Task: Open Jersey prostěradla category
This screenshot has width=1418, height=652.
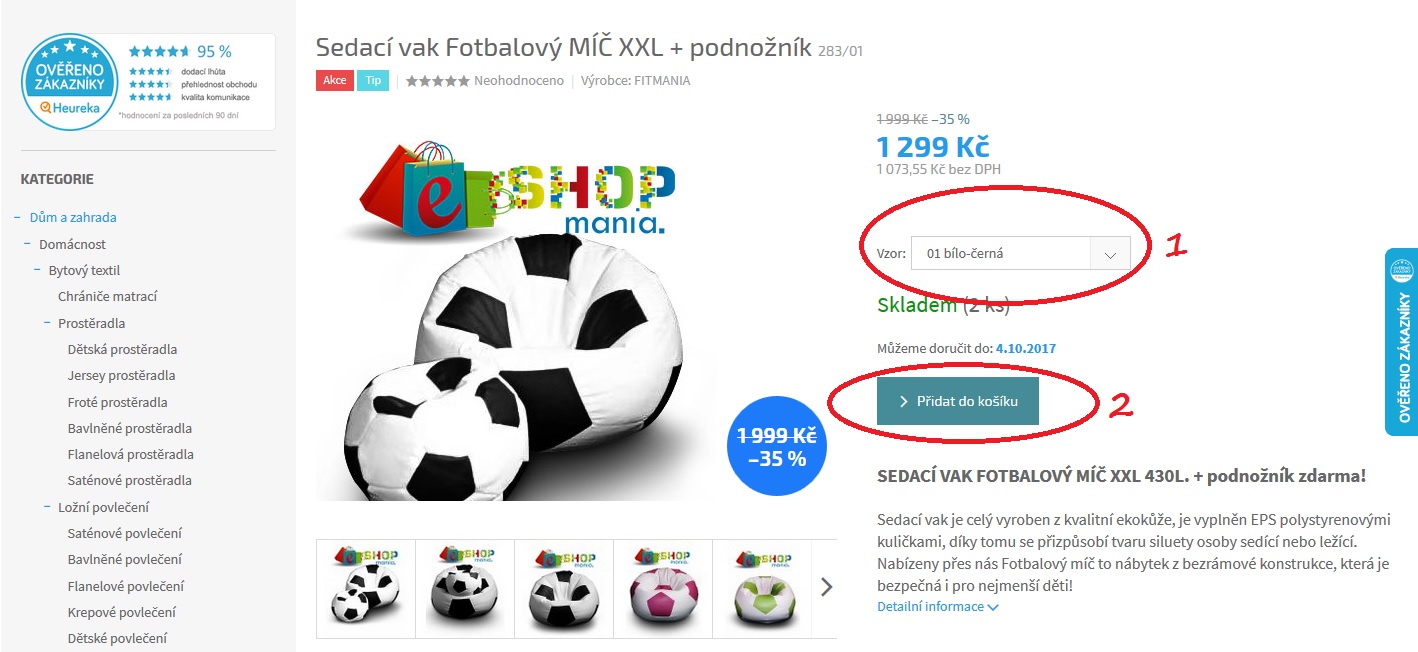Action: pos(121,376)
